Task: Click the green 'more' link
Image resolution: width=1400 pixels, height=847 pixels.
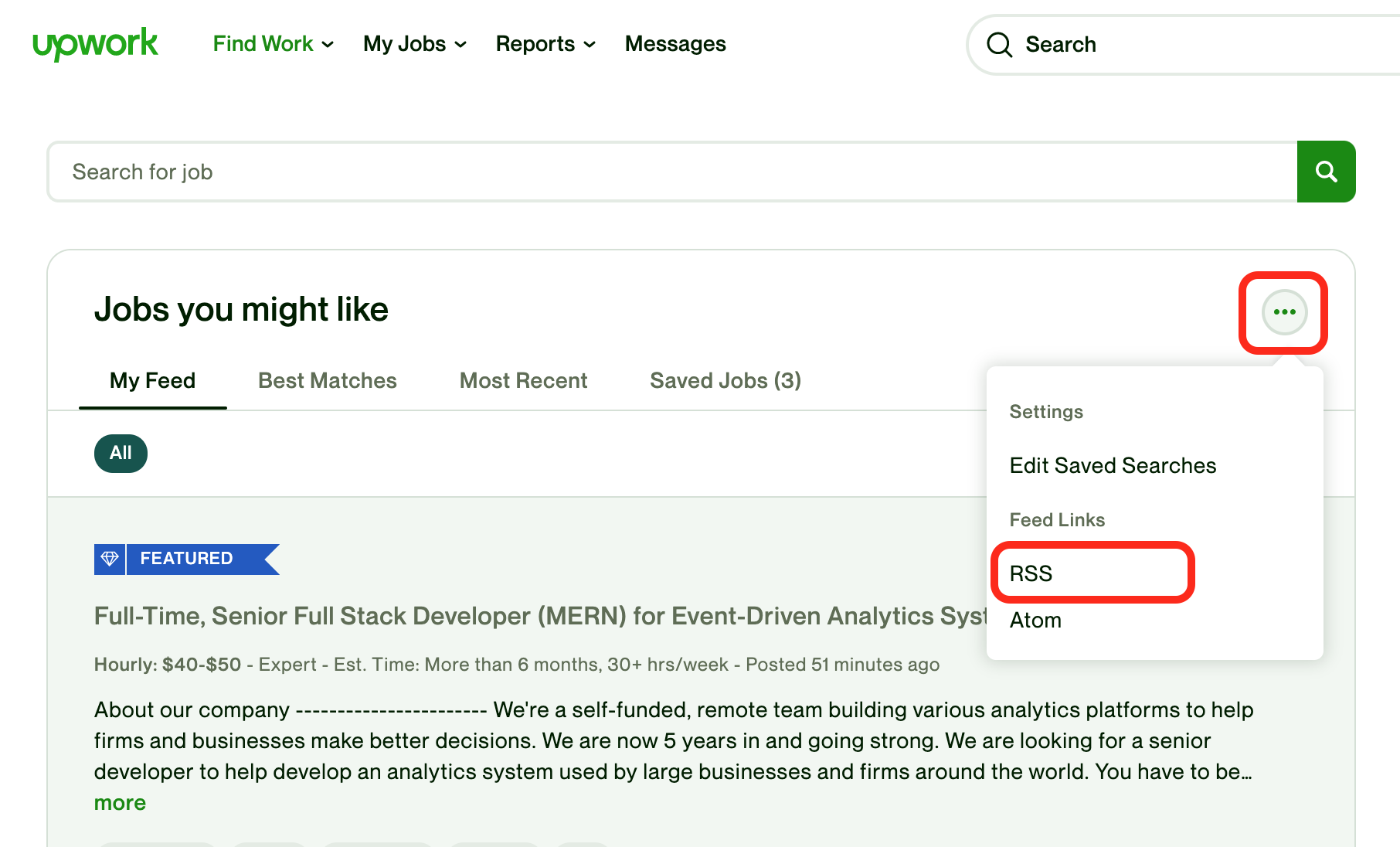Action: tap(120, 803)
